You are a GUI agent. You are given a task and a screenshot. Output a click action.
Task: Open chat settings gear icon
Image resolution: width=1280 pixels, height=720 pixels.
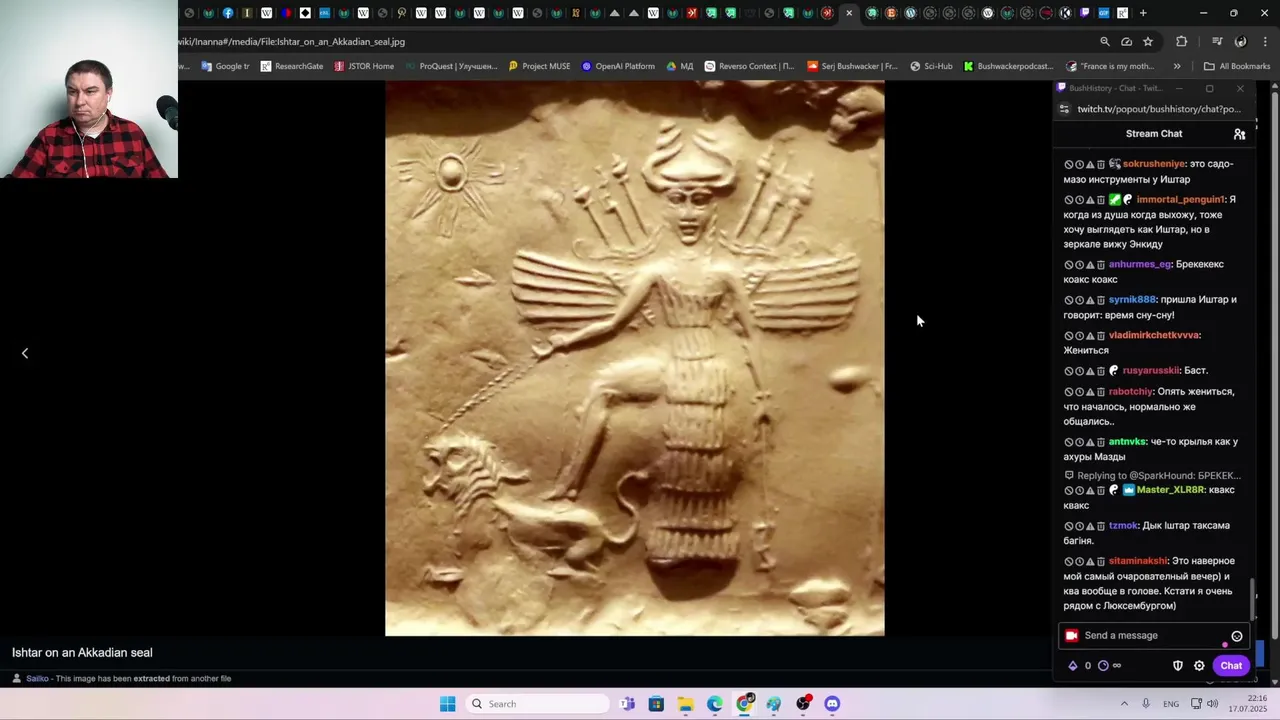coord(1199,666)
